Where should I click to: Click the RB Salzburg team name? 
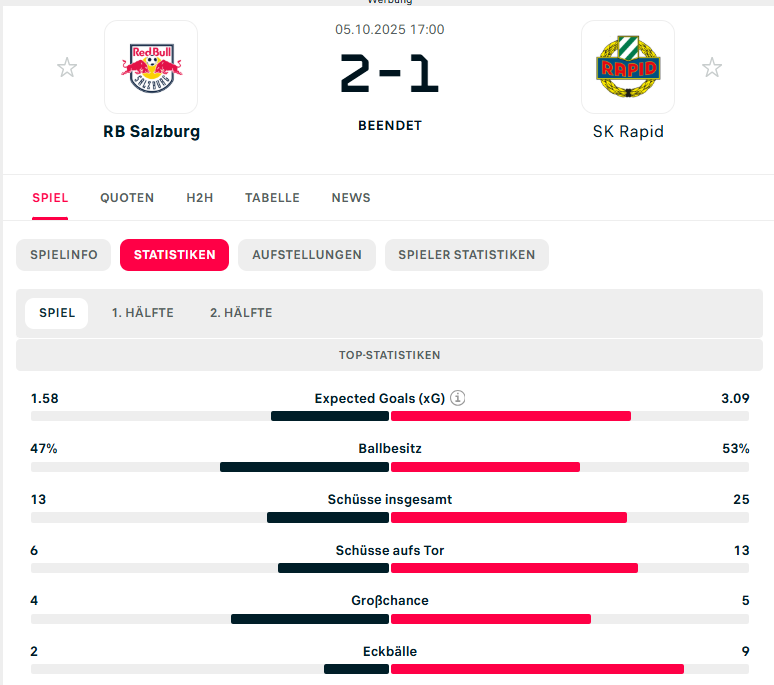(x=151, y=131)
